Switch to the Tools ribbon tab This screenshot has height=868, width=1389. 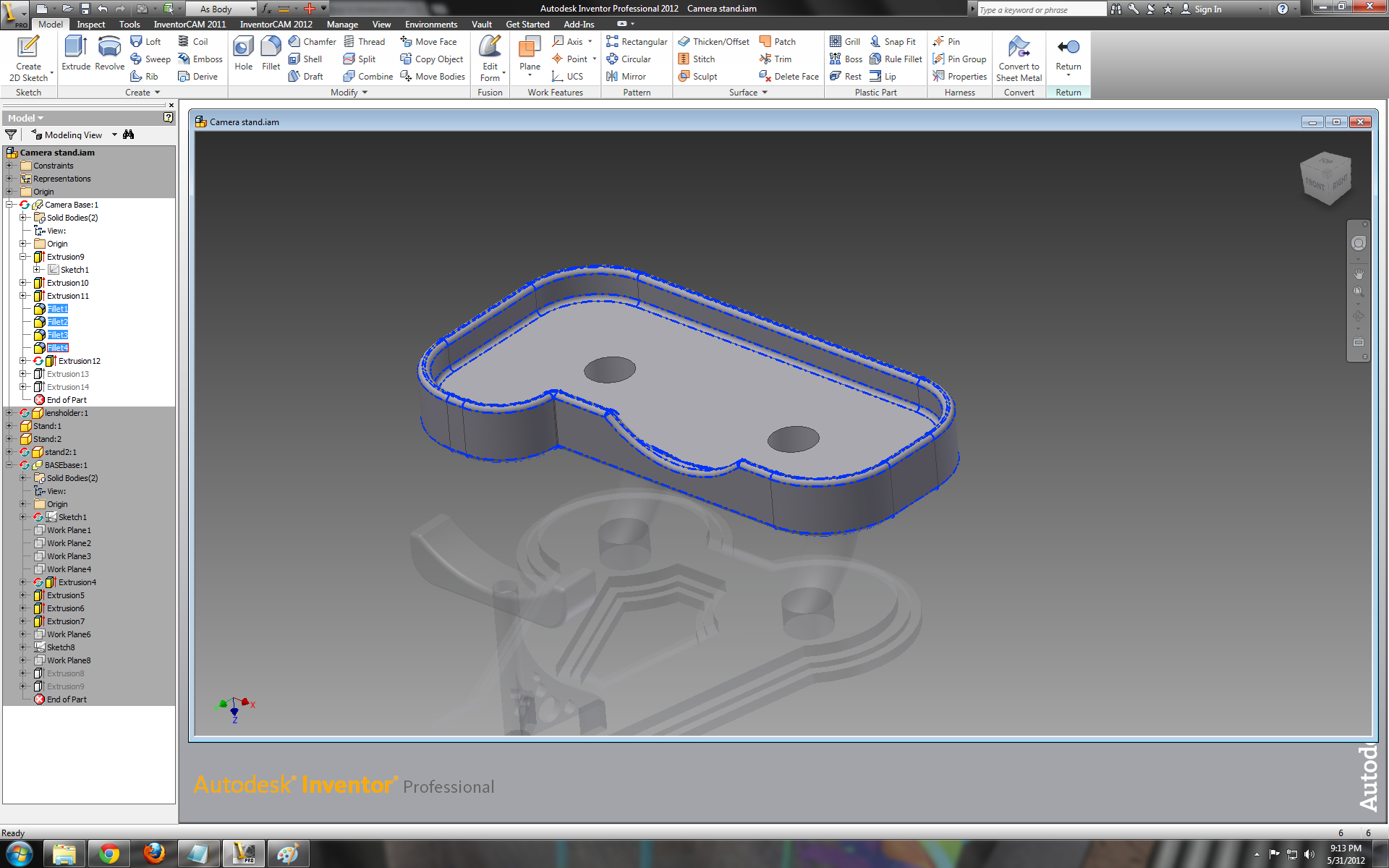coord(129,24)
